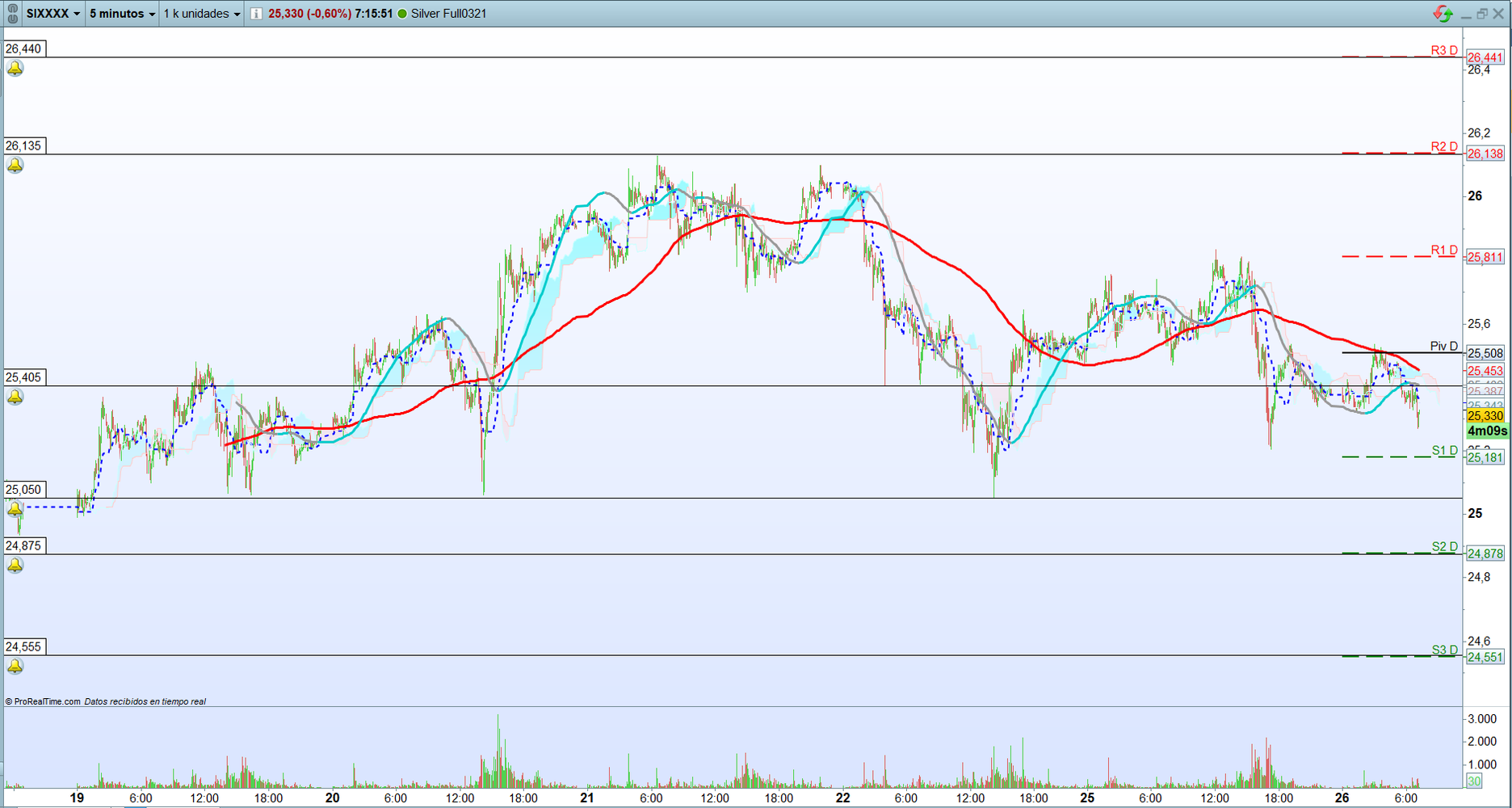Viewport: 1512px width, 808px height.
Task: Click the instrument info icon
Action: 256,14
